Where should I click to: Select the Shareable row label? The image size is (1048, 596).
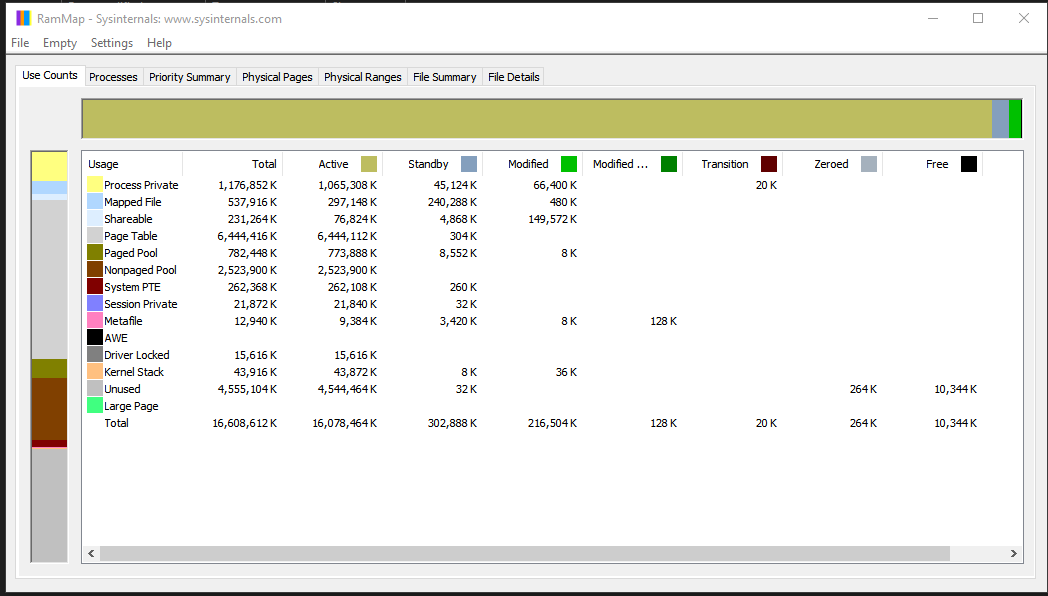pos(128,219)
